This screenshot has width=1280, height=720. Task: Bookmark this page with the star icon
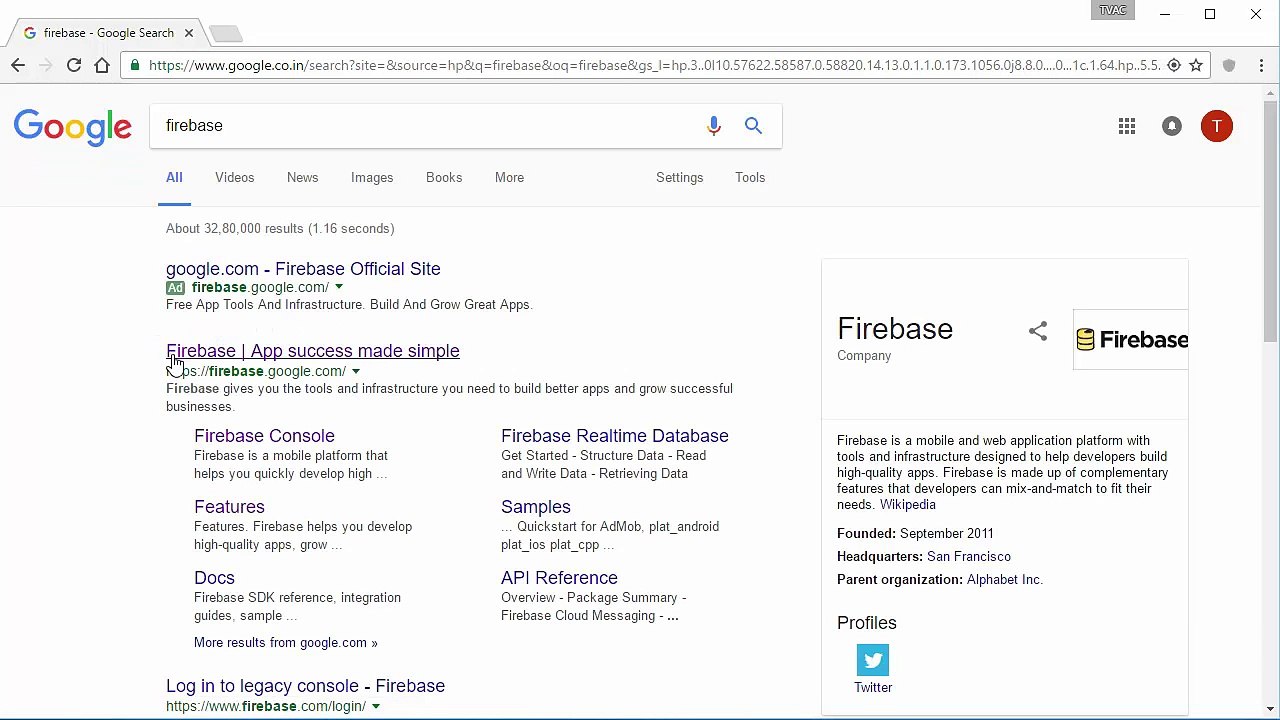tap(1196, 65)
